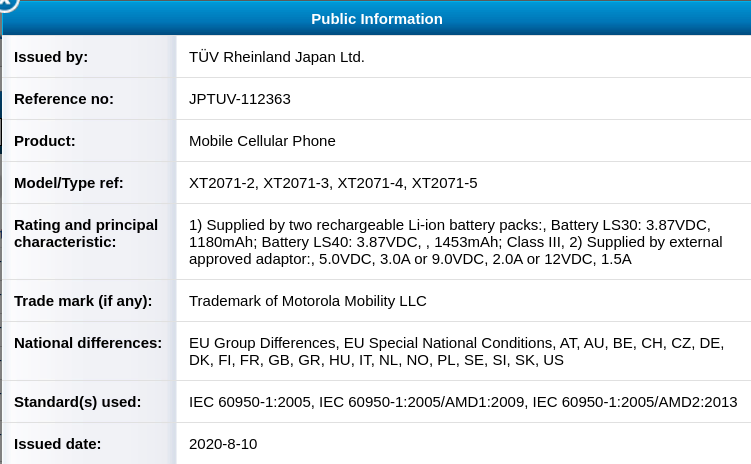Select Mobile Cellular Phone text
The width and height of the screenshot is (751, 464).
(x=262, y=141)
